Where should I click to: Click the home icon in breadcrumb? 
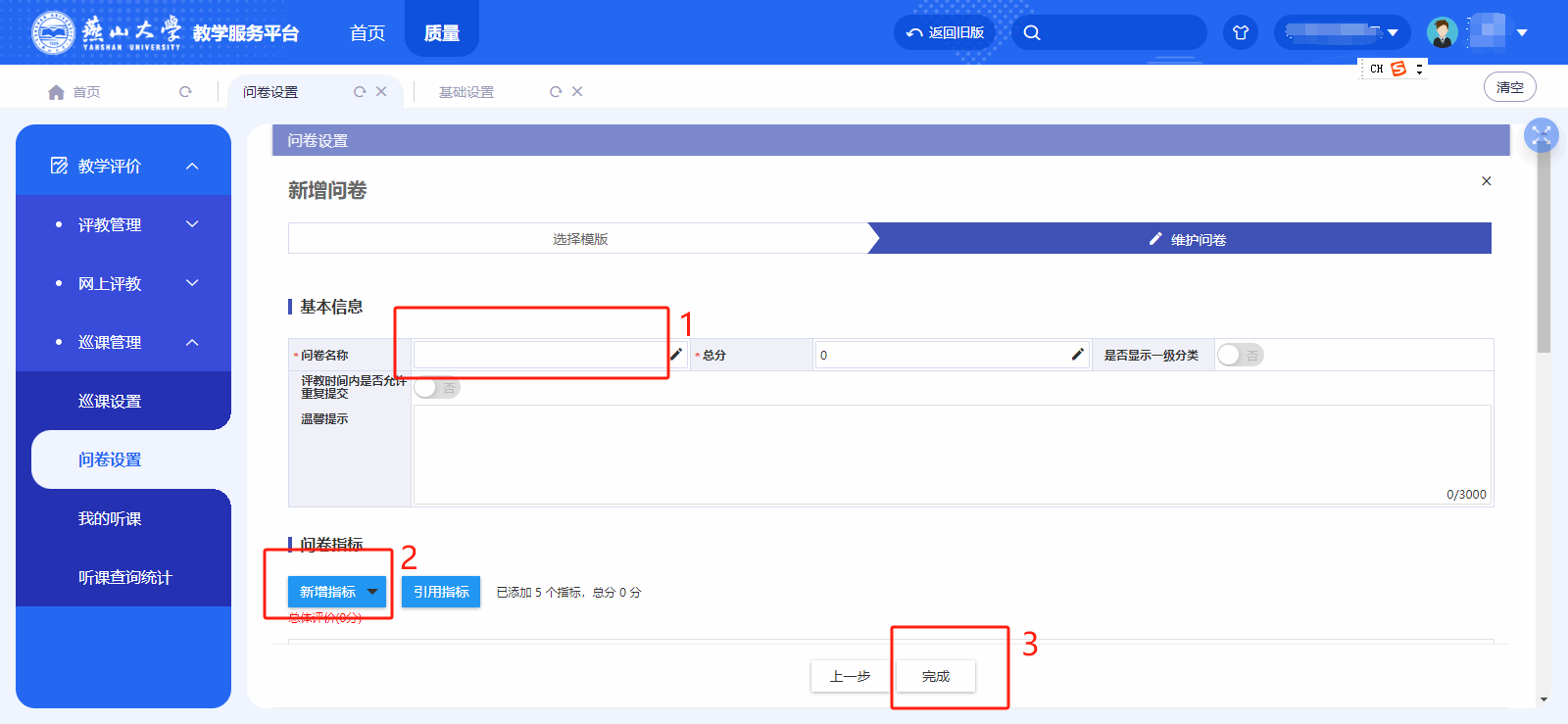56,92
